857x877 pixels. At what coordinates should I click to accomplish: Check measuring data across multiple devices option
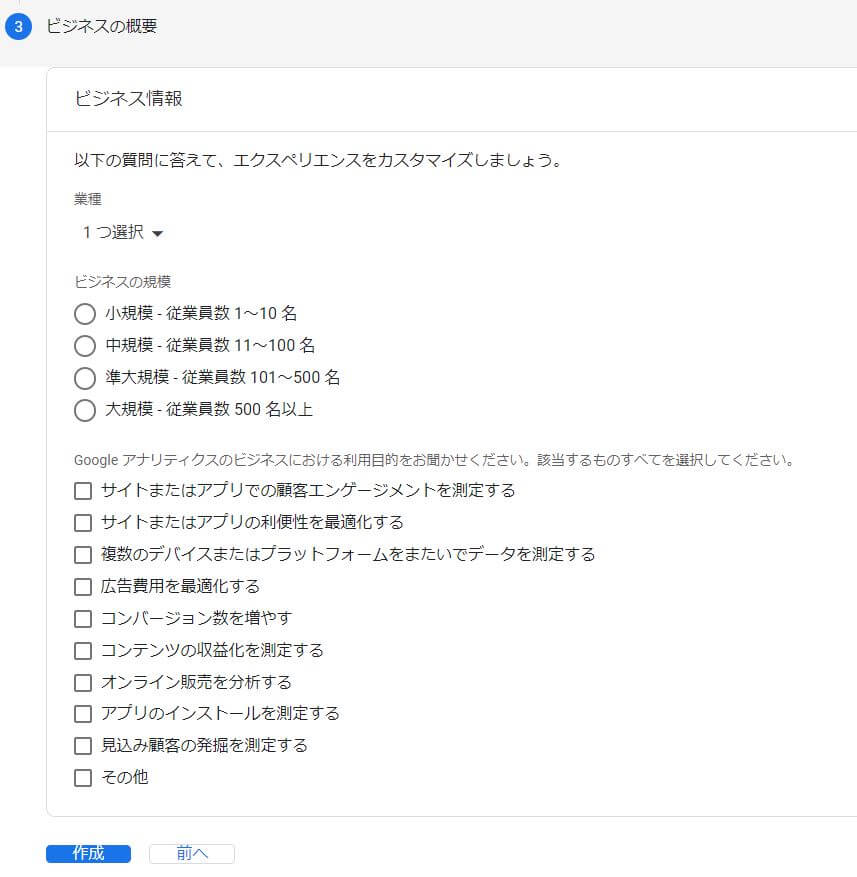83,554
